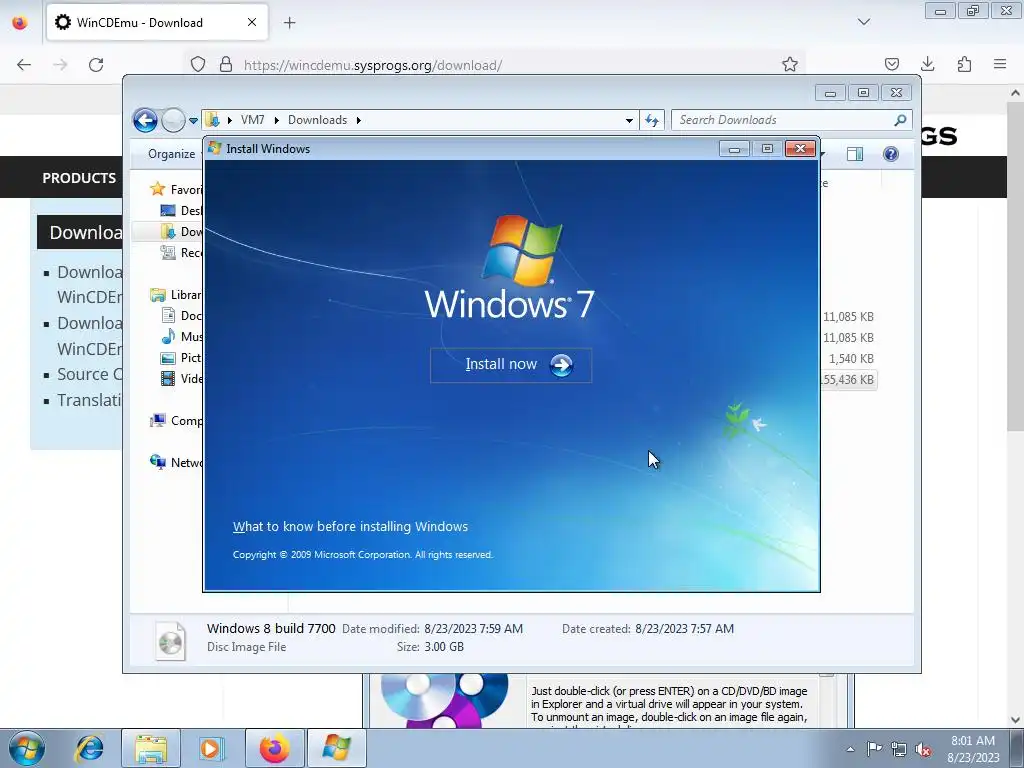The image size is (1024, 768).
Task: Click Firefox back arrow
Action: [x=24, y=65]
